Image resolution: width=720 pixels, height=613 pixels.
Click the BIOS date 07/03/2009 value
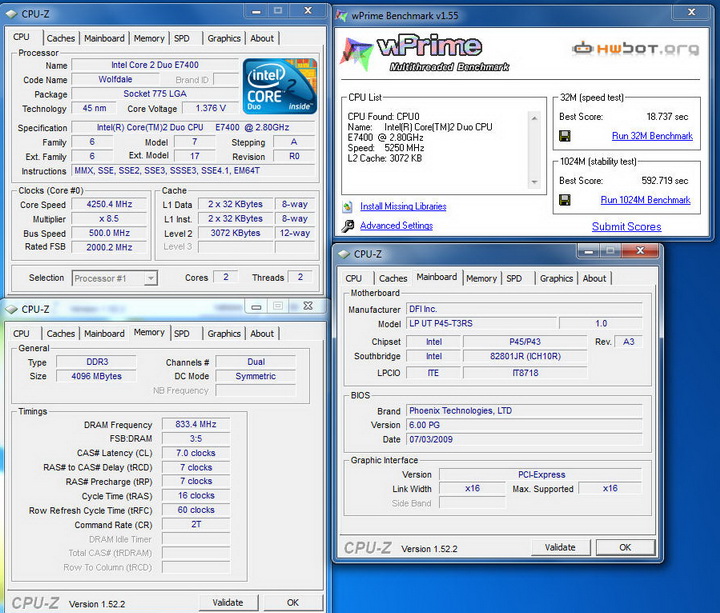pos(524,439)
